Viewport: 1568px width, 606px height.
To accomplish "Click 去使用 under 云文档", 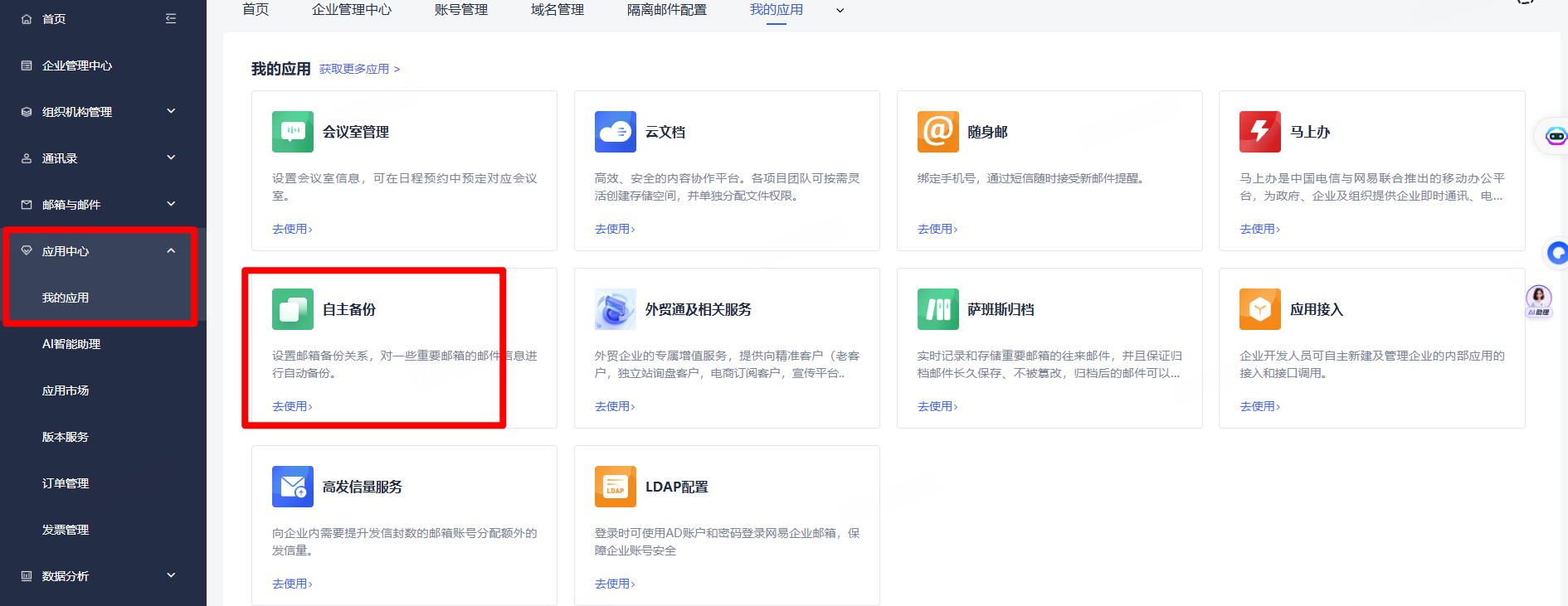I will point(615,229).
